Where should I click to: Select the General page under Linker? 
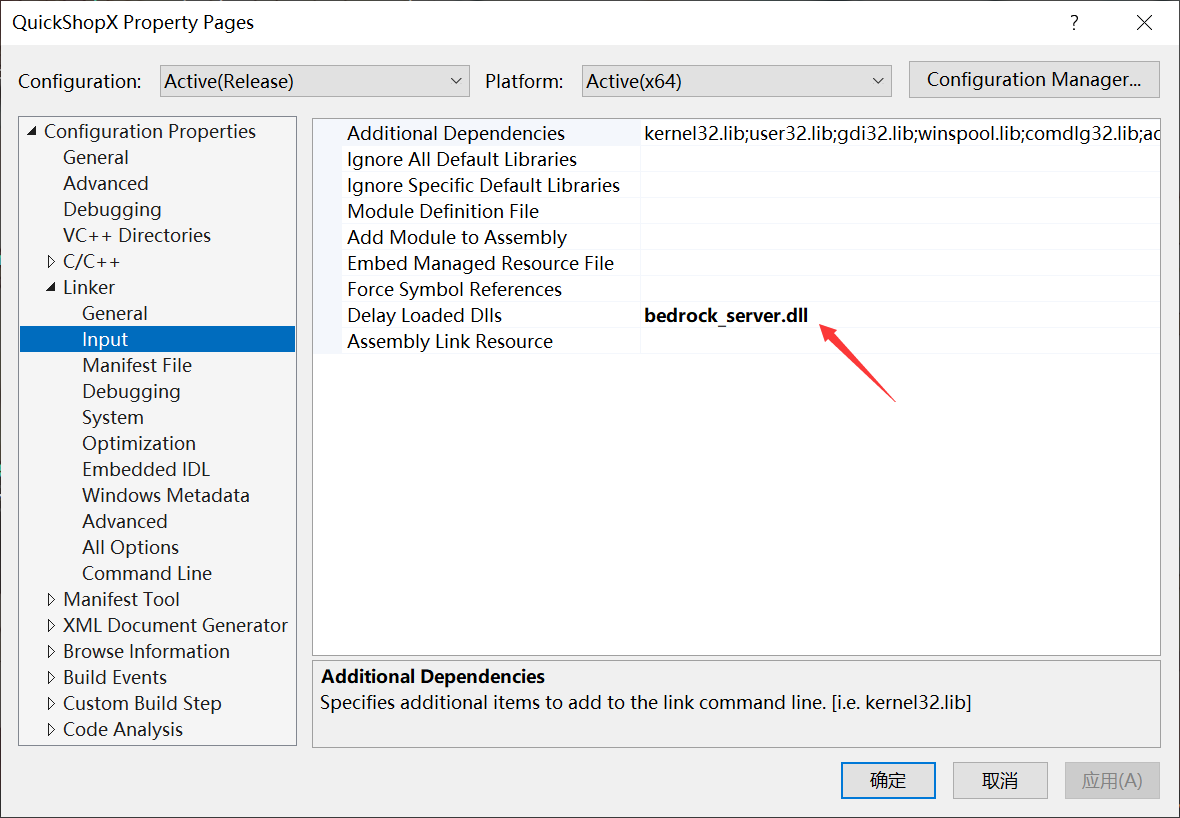point(114,313)
